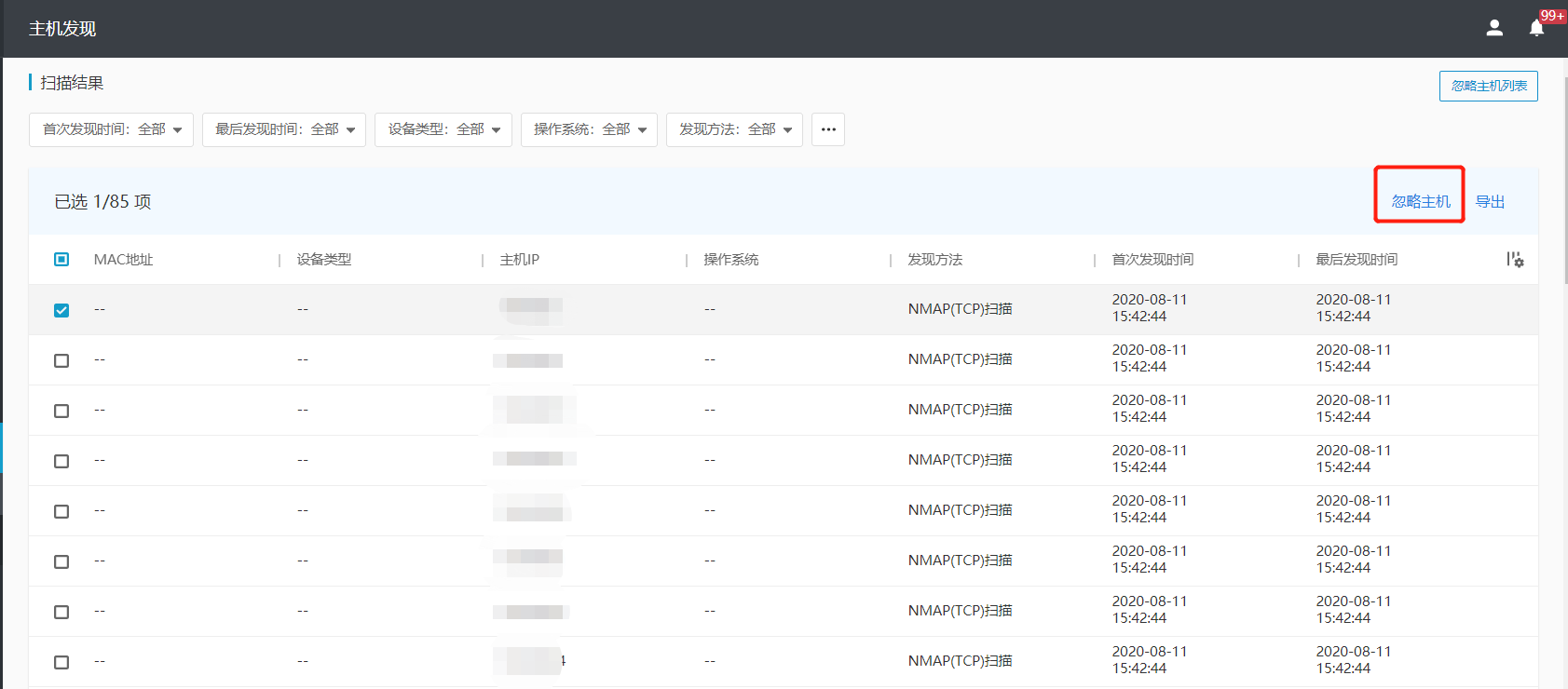Screen dimensions: 1568x689
Task: Click the more filters ellipsis button
Action: coord(828,129)
